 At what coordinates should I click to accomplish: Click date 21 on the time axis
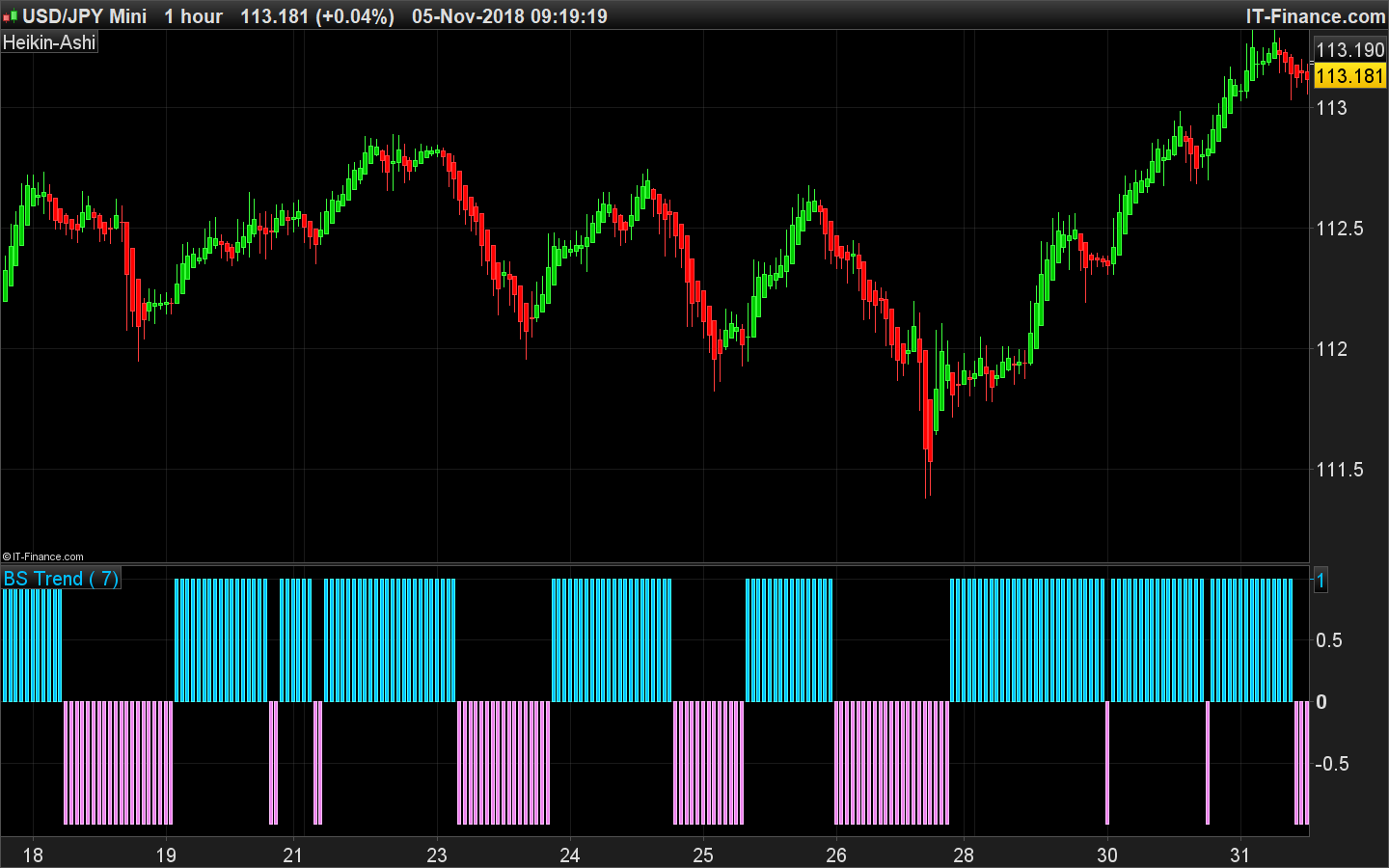point(292,855)
